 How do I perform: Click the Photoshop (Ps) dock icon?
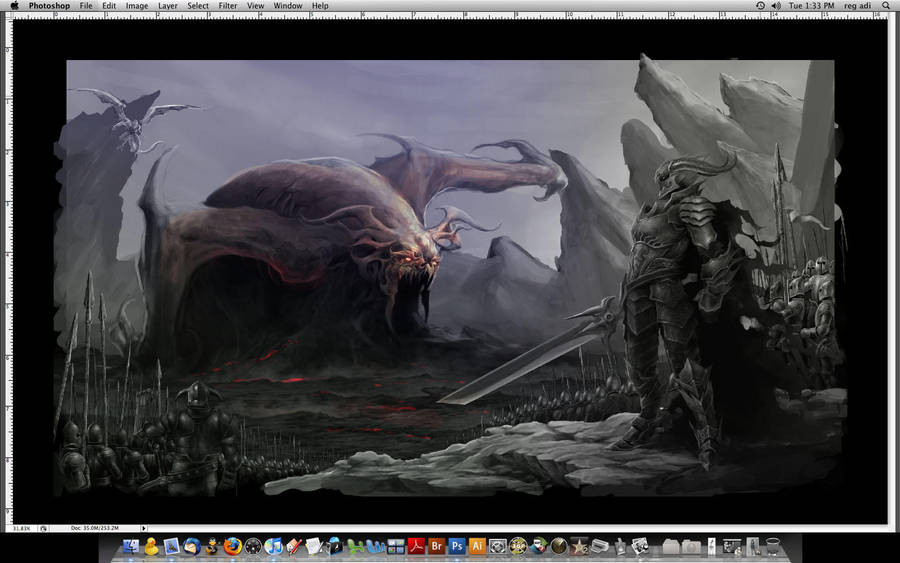[x=457, y=546]
